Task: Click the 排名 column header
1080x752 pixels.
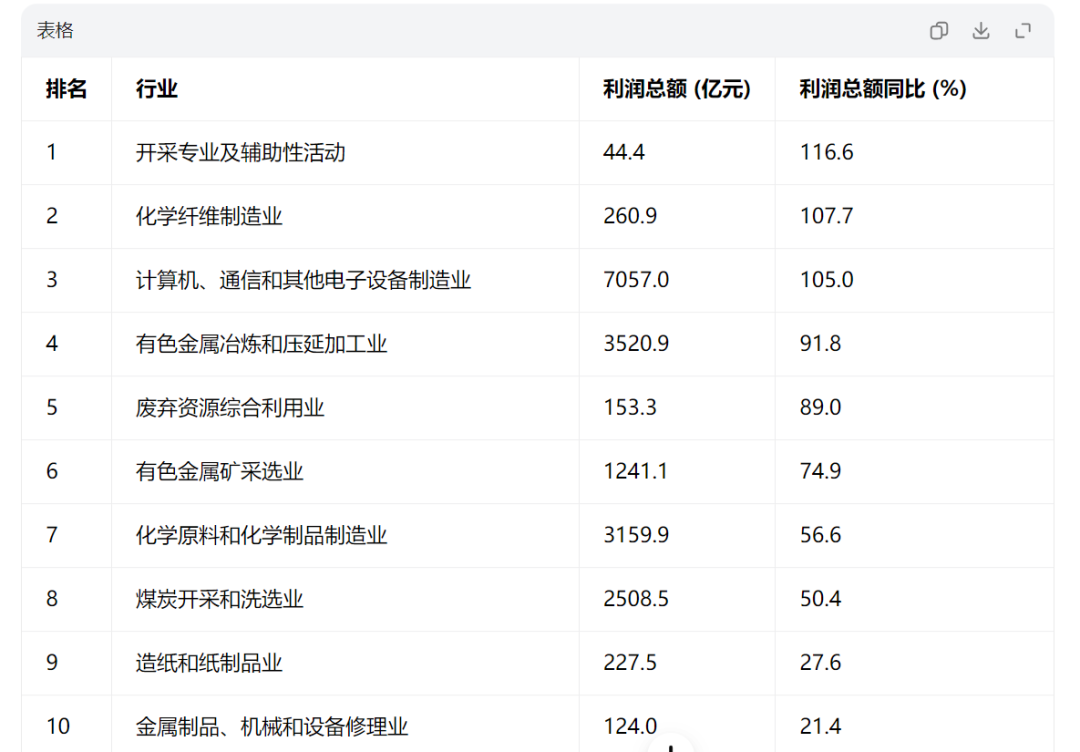Action: pyautogui.click(x=66, y=89)
